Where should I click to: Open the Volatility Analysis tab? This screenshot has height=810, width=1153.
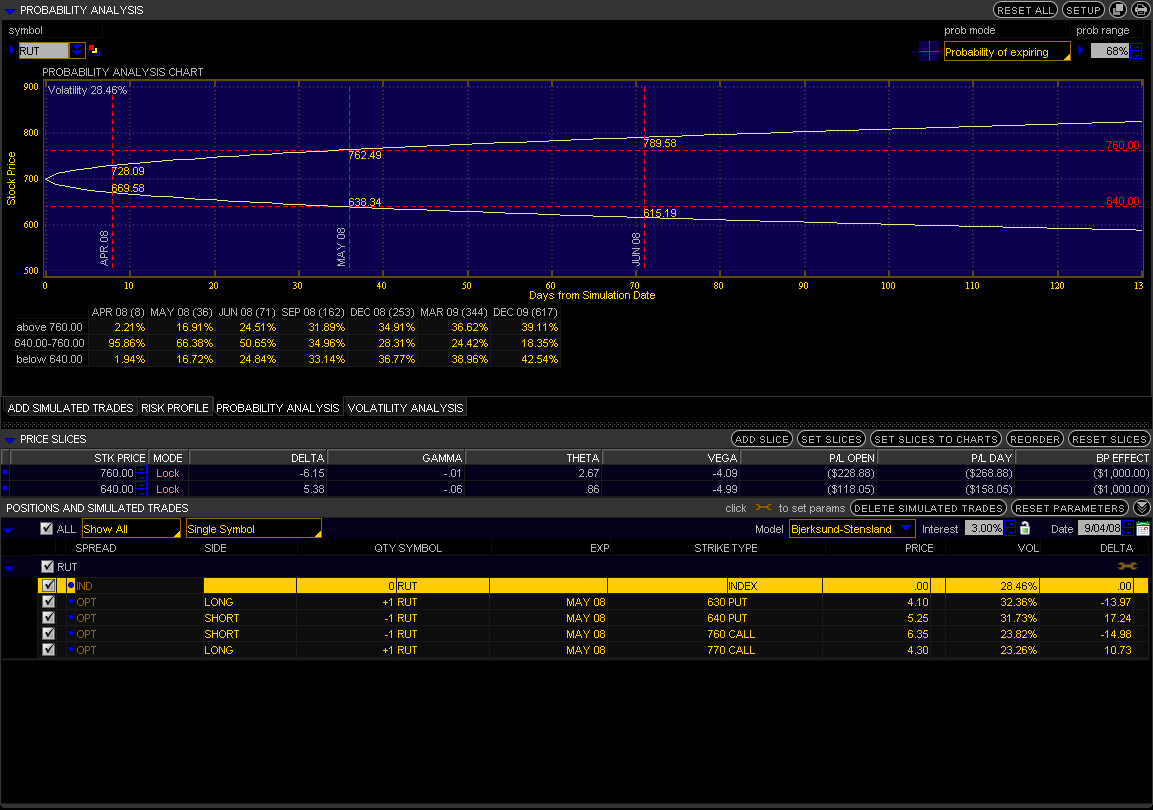click(x=405, y=408)
